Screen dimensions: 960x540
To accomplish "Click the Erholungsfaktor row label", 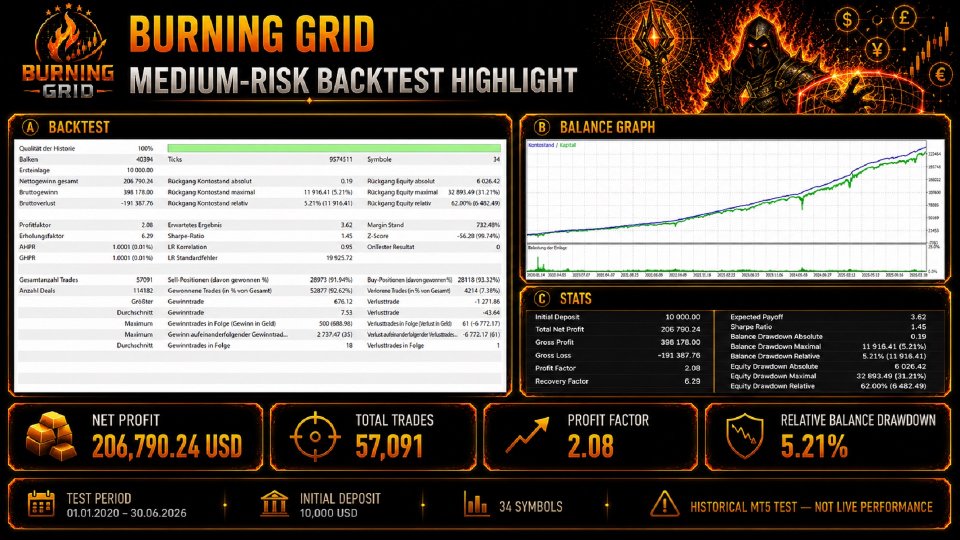I will tap(41, 236).
